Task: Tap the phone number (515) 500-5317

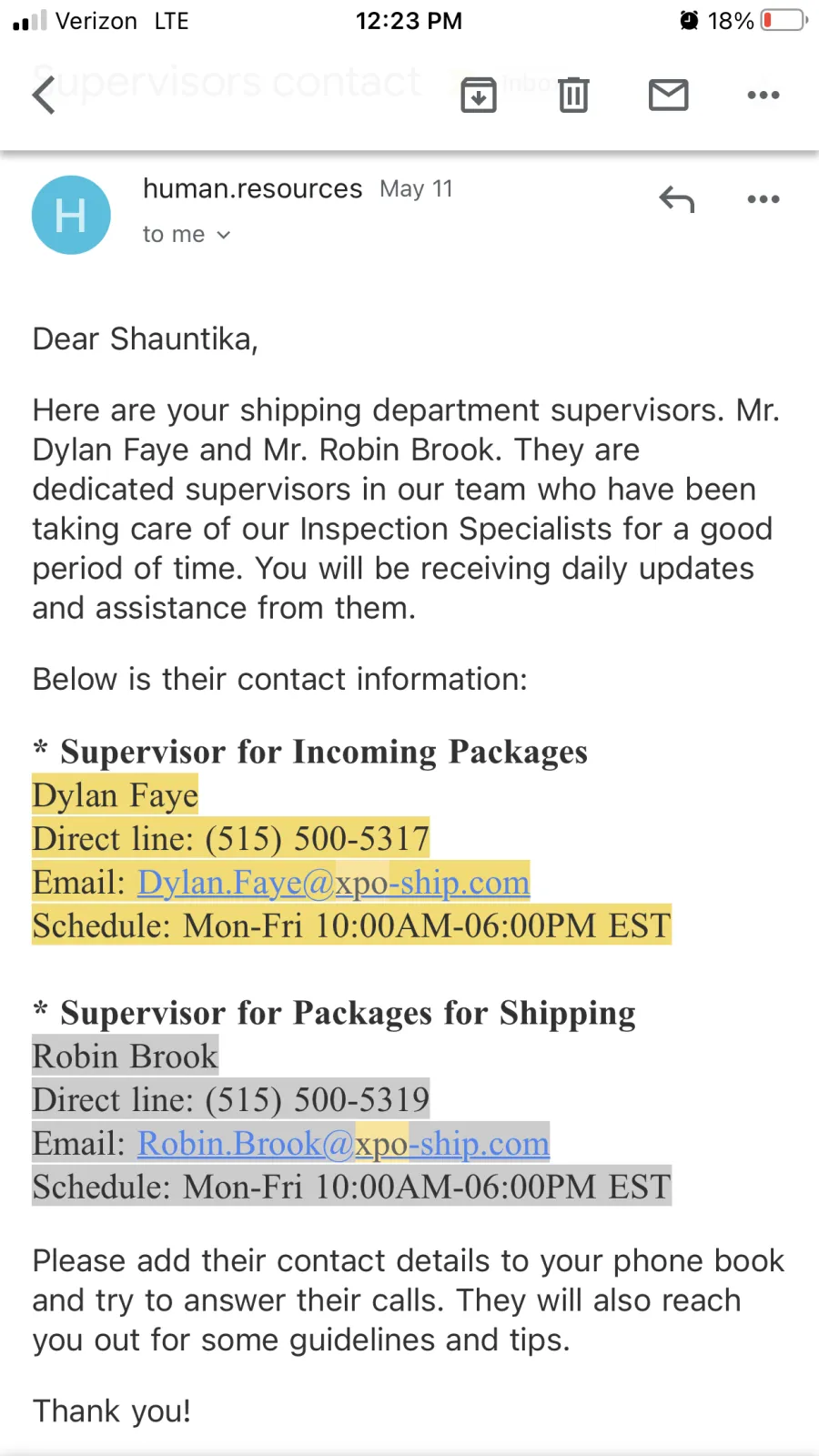Action: coord(318,839)
